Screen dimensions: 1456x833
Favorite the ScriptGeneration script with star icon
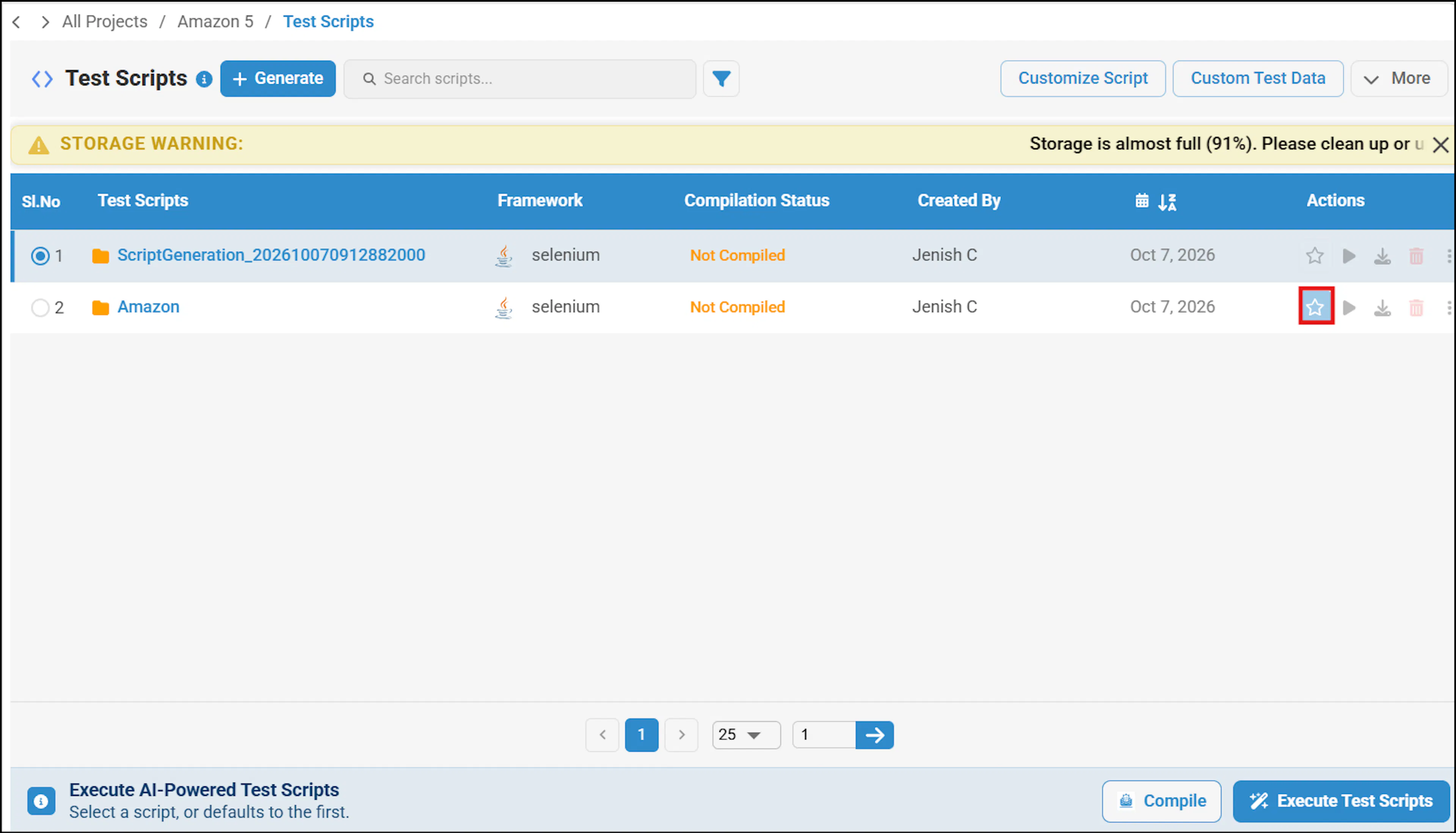pyautogui.click(x=1315, y=255)
